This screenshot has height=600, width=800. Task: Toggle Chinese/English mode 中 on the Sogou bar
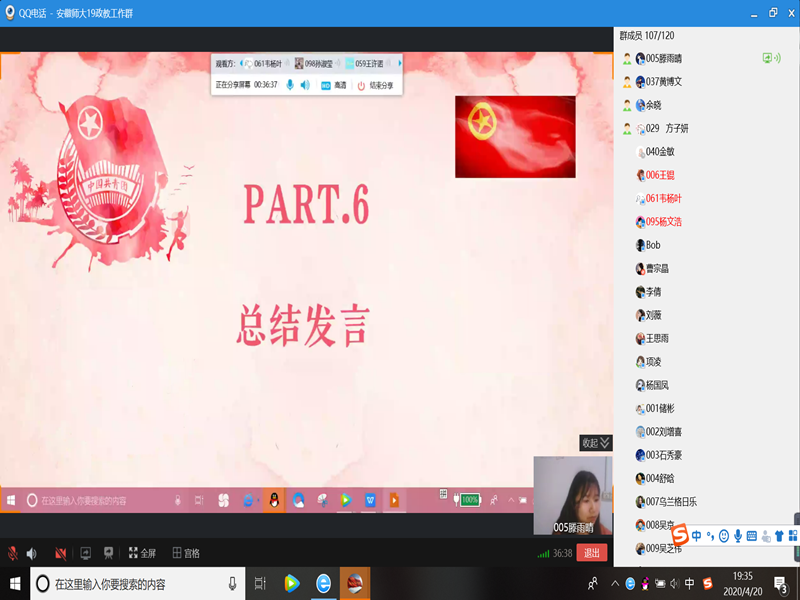(x=696, y=536)
